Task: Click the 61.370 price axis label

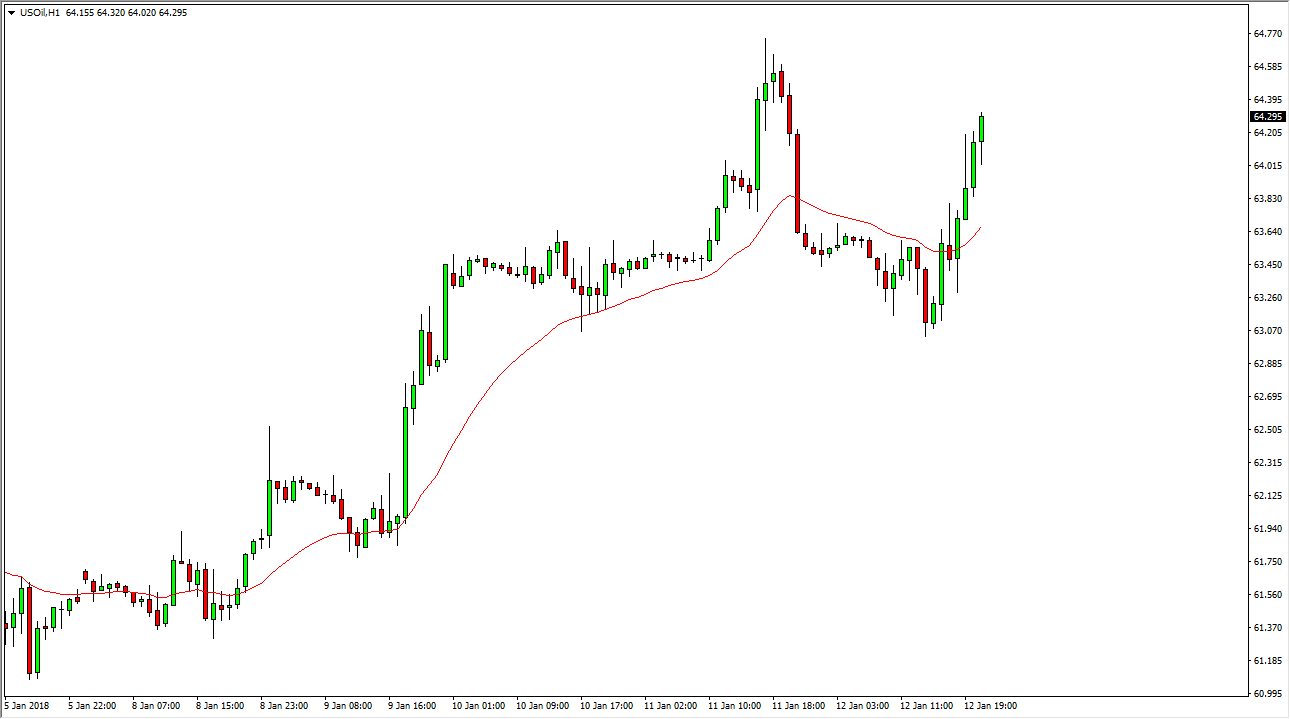Action: pos(1266,628)
